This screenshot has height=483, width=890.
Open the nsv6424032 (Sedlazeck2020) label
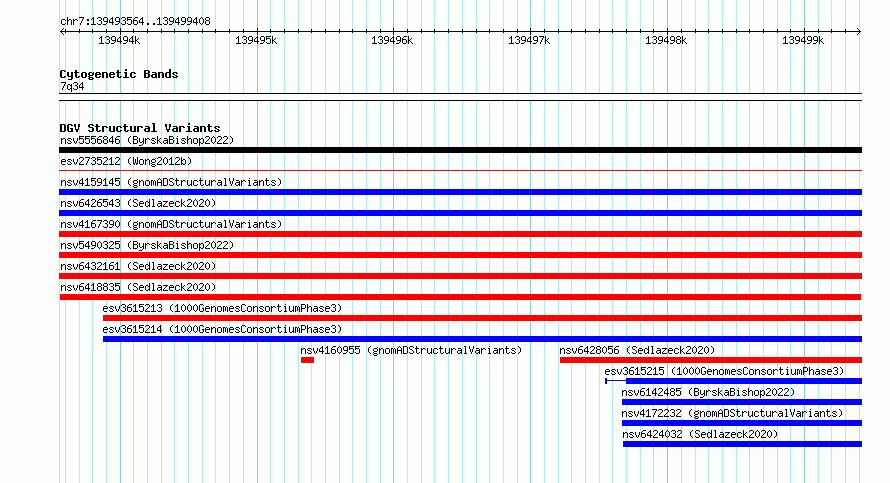(700, 434)
